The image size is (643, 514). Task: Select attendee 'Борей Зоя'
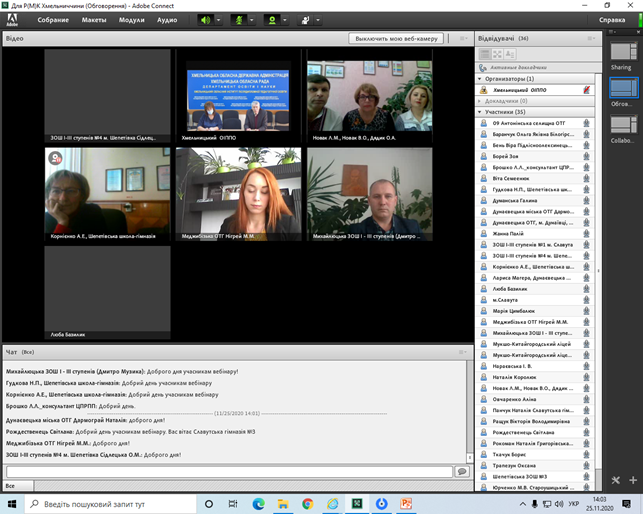[535, 156]
